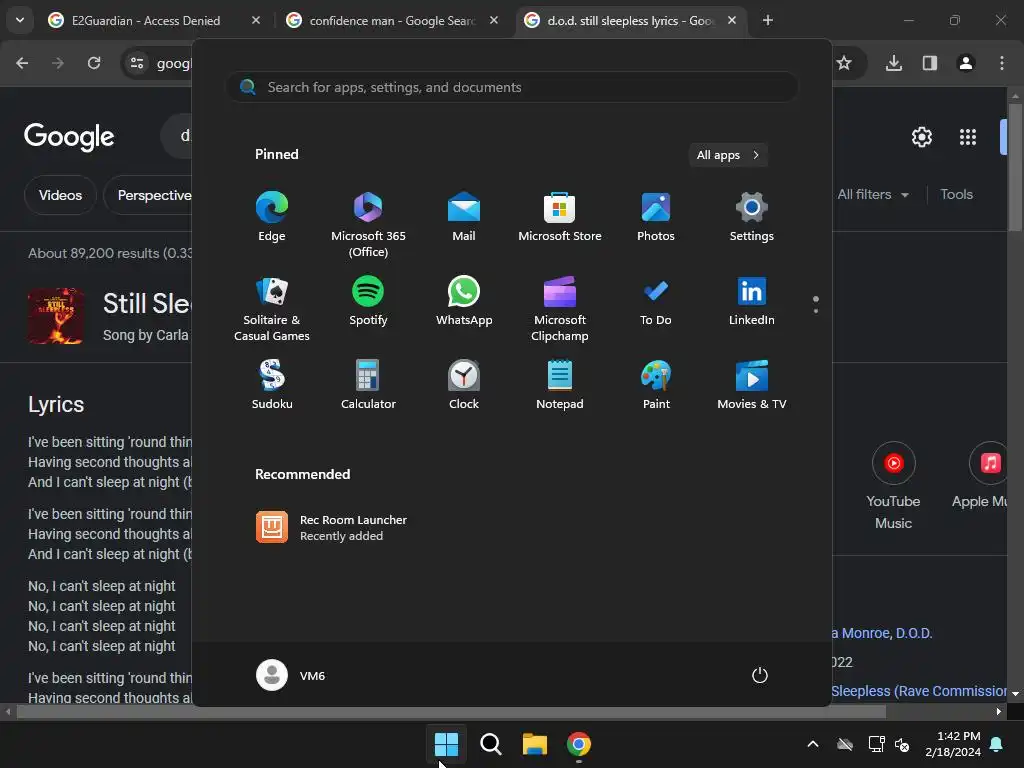Open Google search Tools
Screen dimensions: 1024x768
(x=956, y=194)
